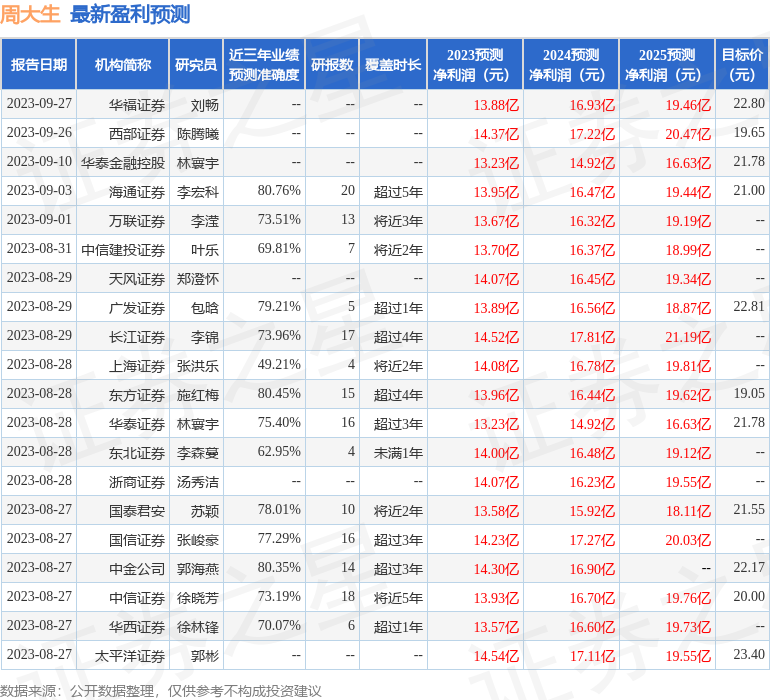Click institution name 西部证券
This screenshot has width=770, height=700.
click(x=137, y=134)
